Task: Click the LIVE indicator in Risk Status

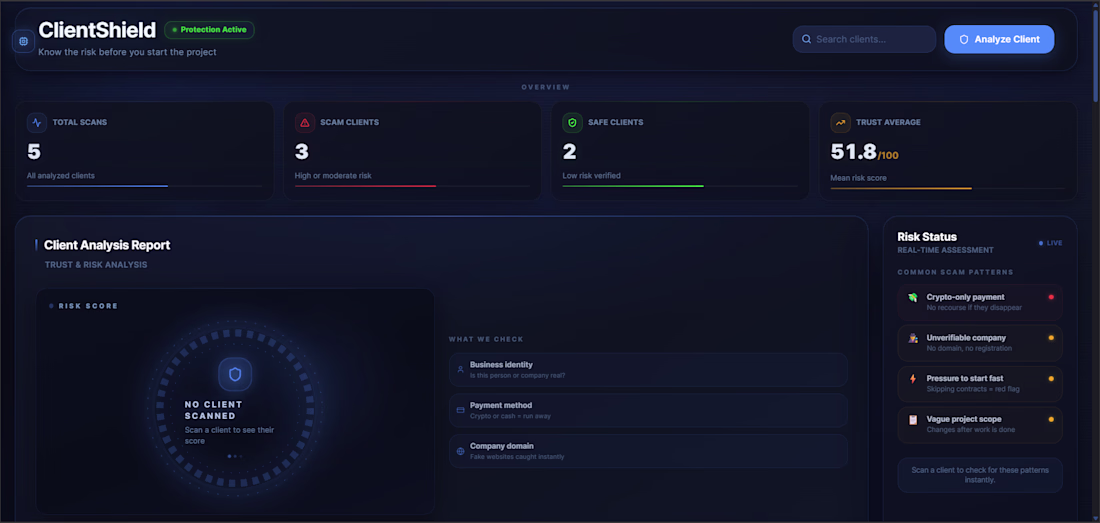Action: click(x=1051, y=243)
